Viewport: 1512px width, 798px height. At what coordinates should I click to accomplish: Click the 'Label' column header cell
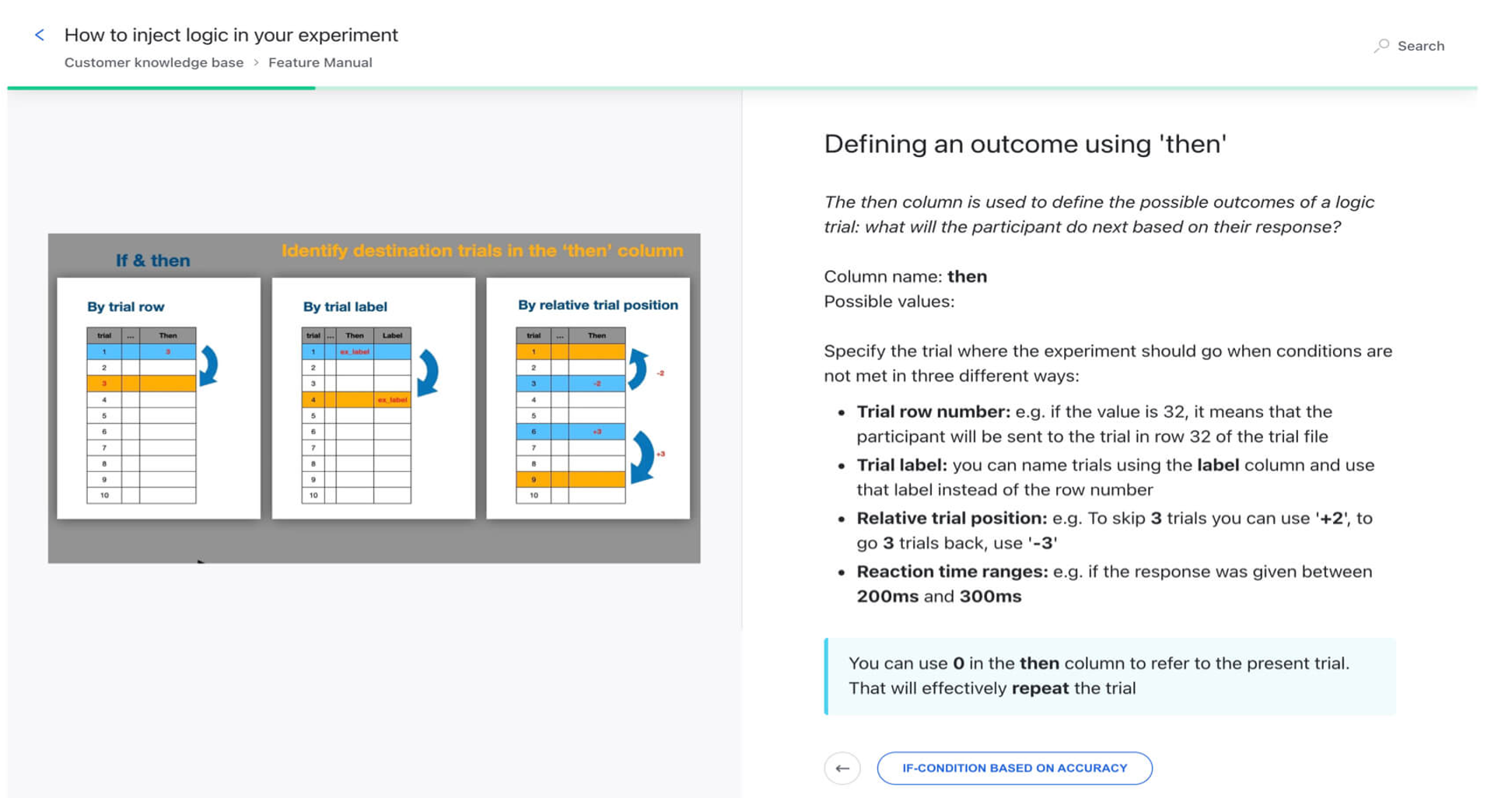click(x=393, y=335)
